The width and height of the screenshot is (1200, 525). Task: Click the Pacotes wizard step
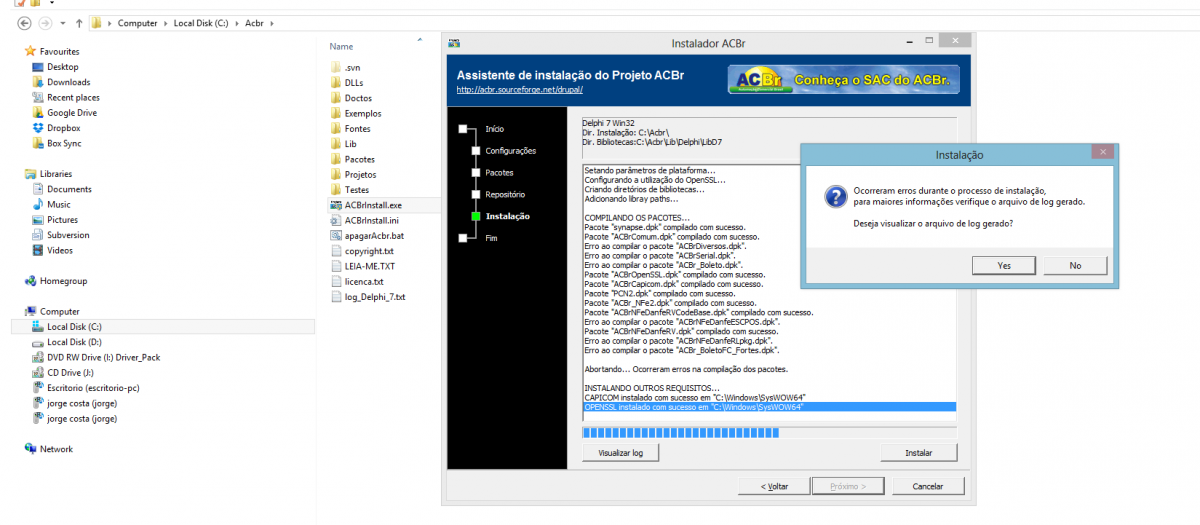tap(499, 172)
